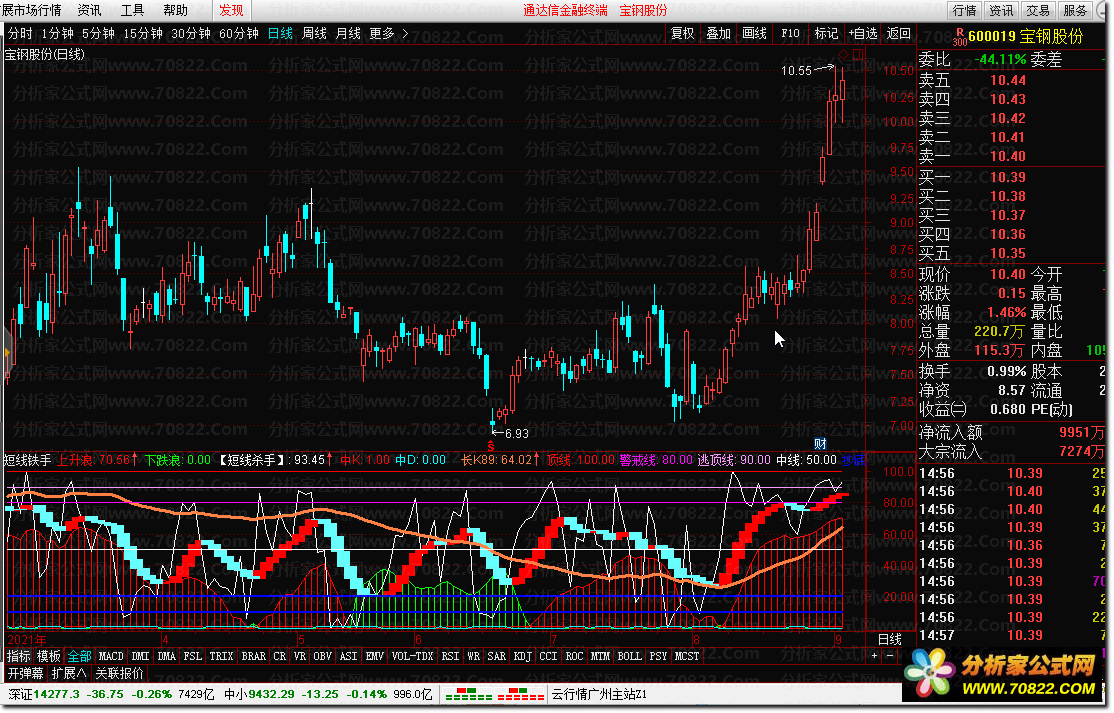Select the 15分钟 period tab
This screenshot has height=713, width=1114.
tap(143, 33)
